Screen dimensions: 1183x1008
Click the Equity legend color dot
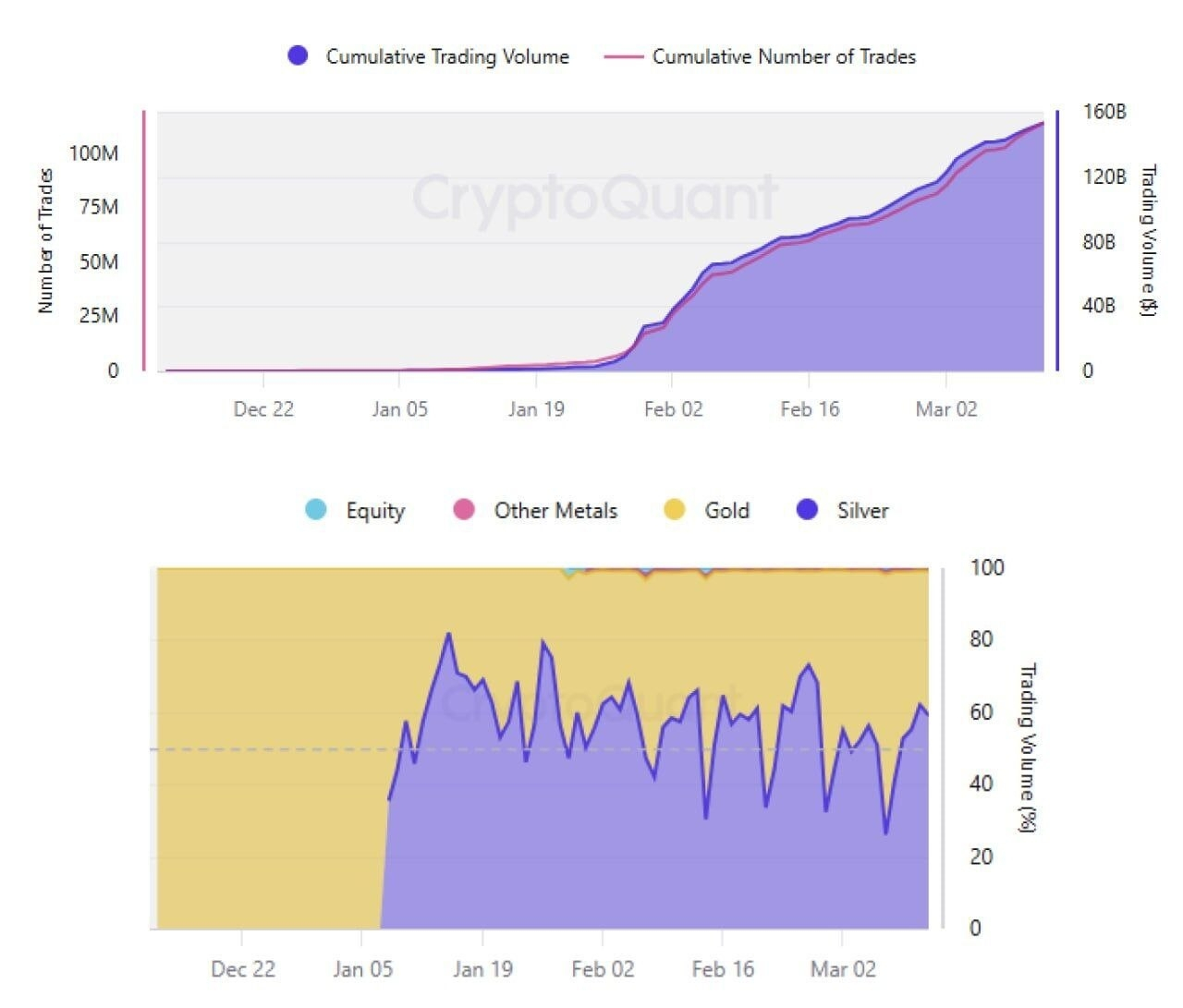(x=316, y=510)
